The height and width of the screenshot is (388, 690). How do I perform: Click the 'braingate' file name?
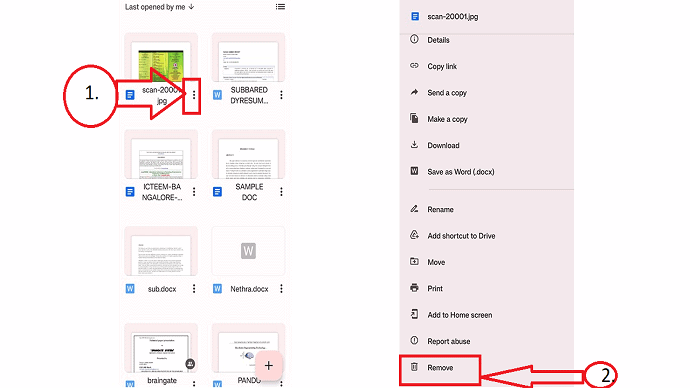coord(162,381)
